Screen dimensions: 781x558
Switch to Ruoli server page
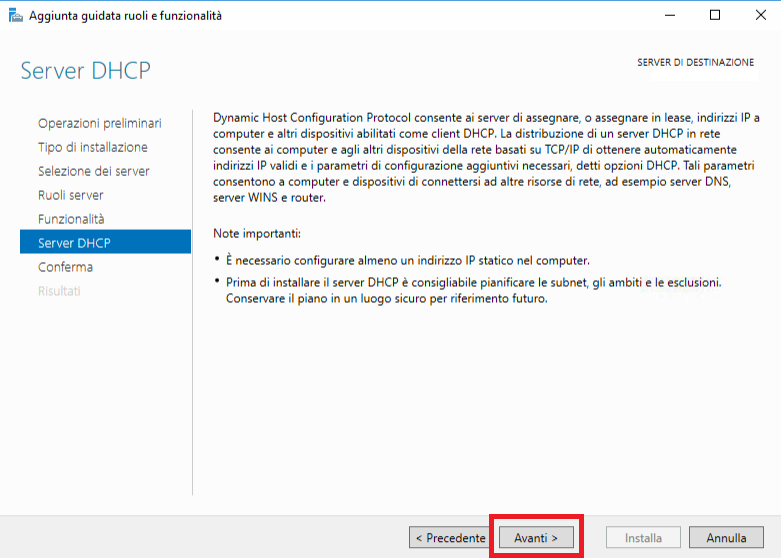(71, 195)
